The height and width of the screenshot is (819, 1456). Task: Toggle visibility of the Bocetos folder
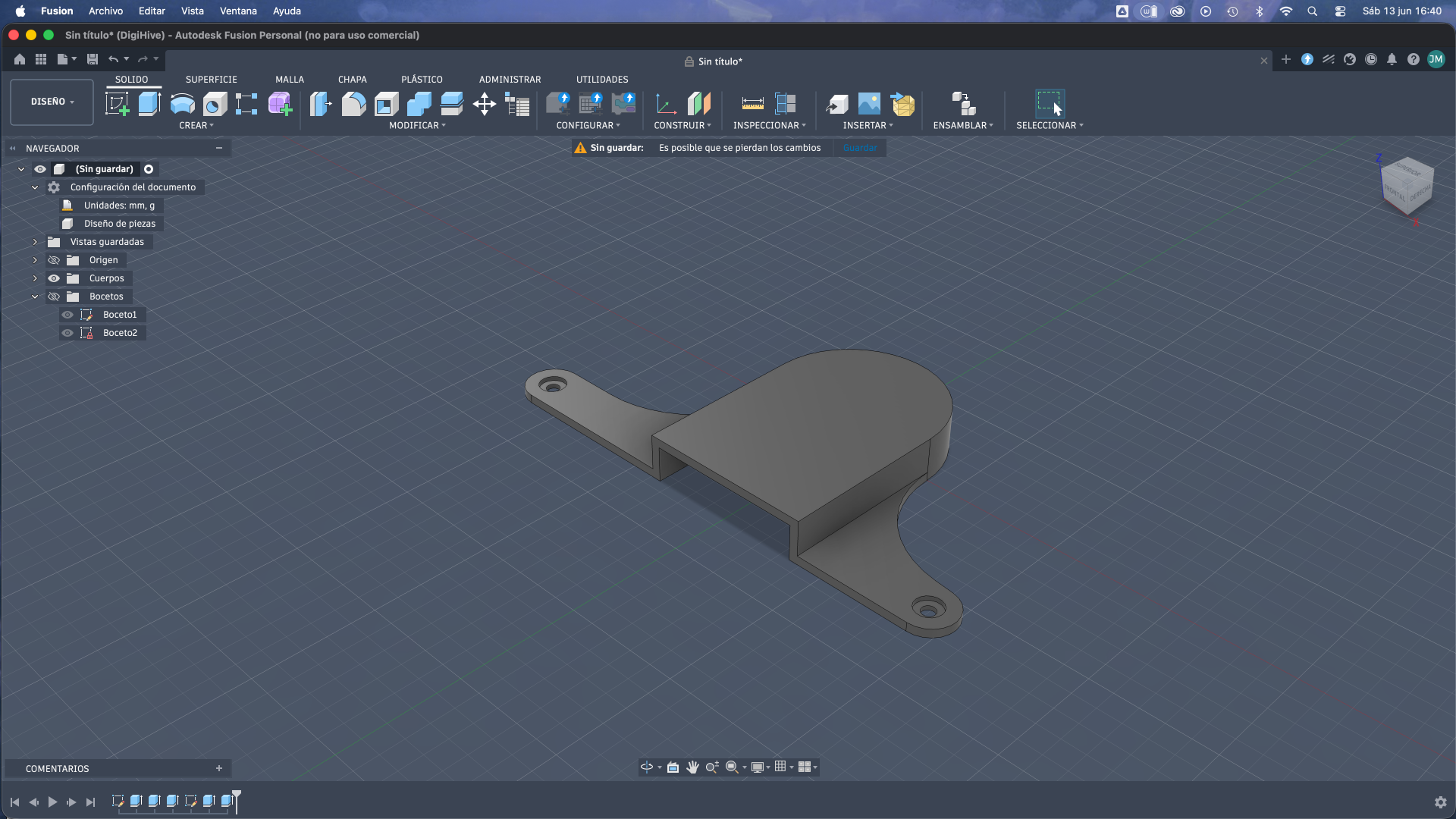click(x=54, y=297)
